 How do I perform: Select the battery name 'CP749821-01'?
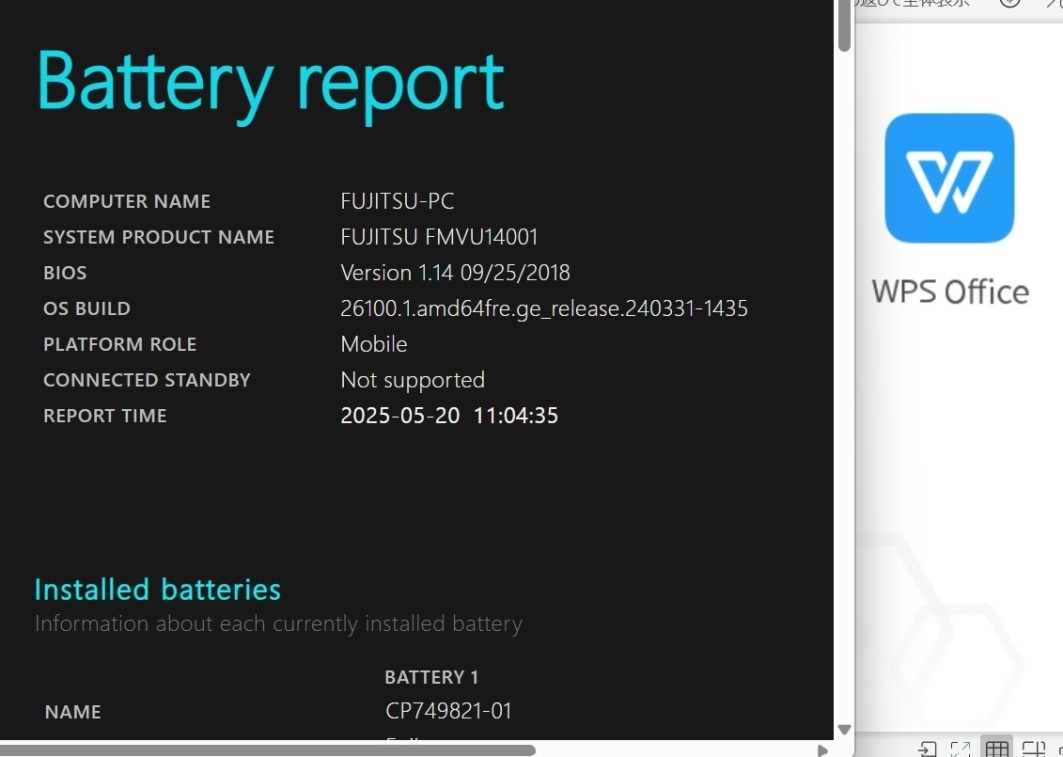(448, 711)
